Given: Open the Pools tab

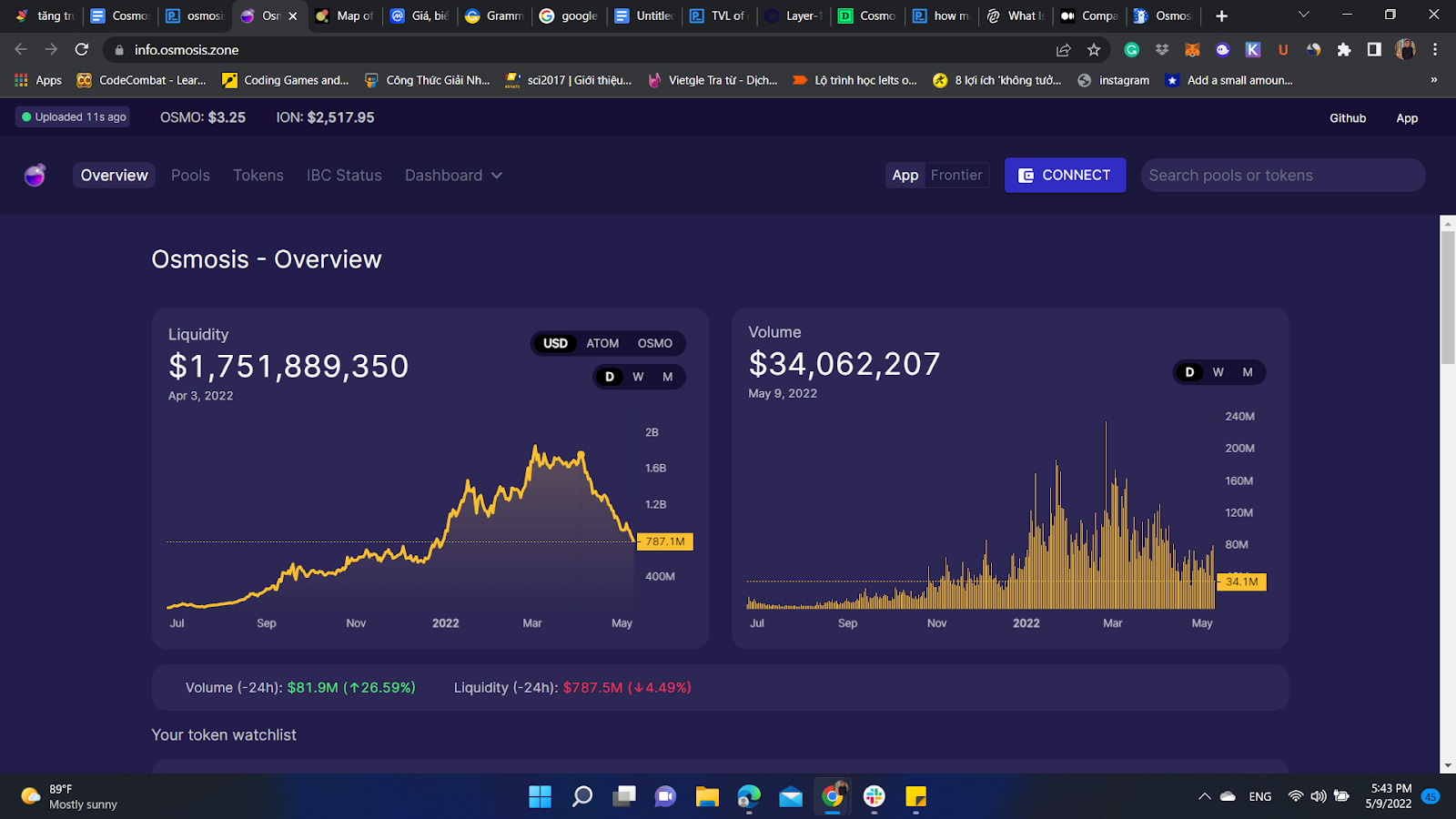Looking at the screenshot, I should coord(190,175).
